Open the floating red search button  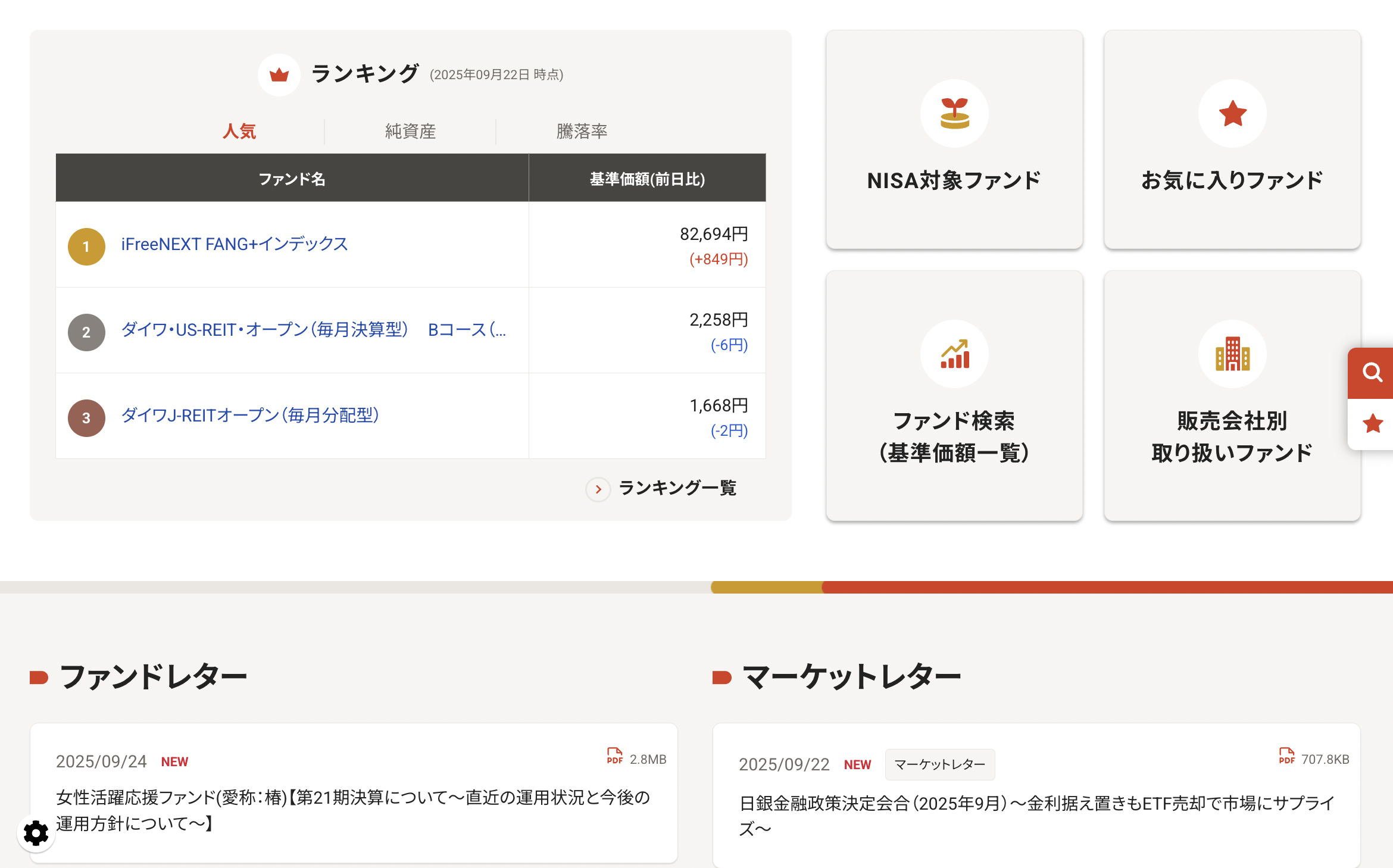point(1372,373)
